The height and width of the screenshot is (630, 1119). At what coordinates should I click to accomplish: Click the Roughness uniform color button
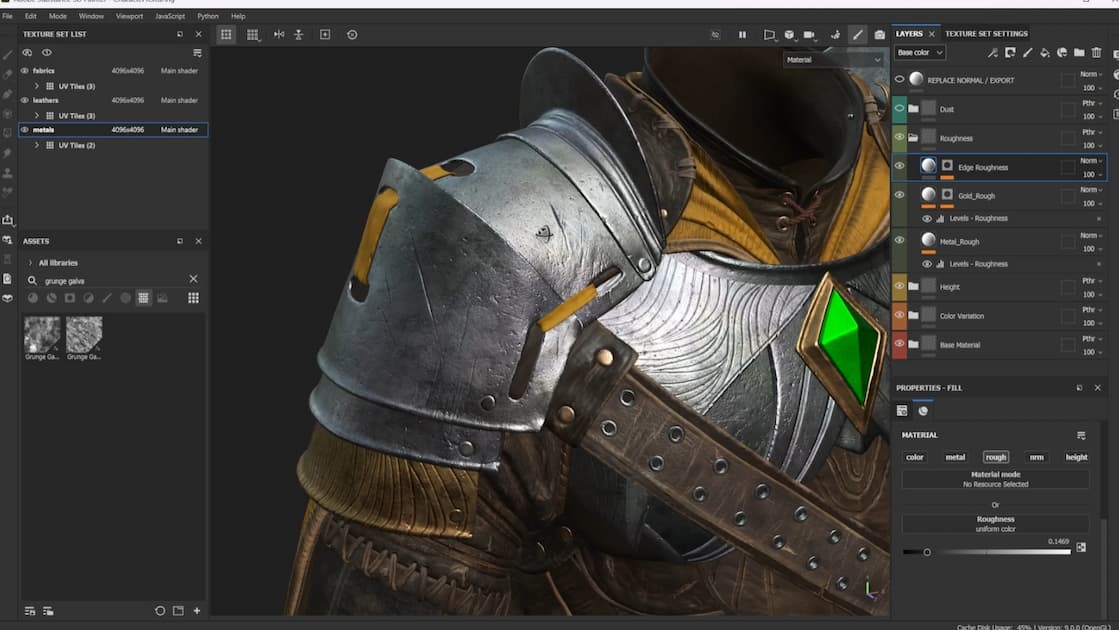(x=996, y=524)
